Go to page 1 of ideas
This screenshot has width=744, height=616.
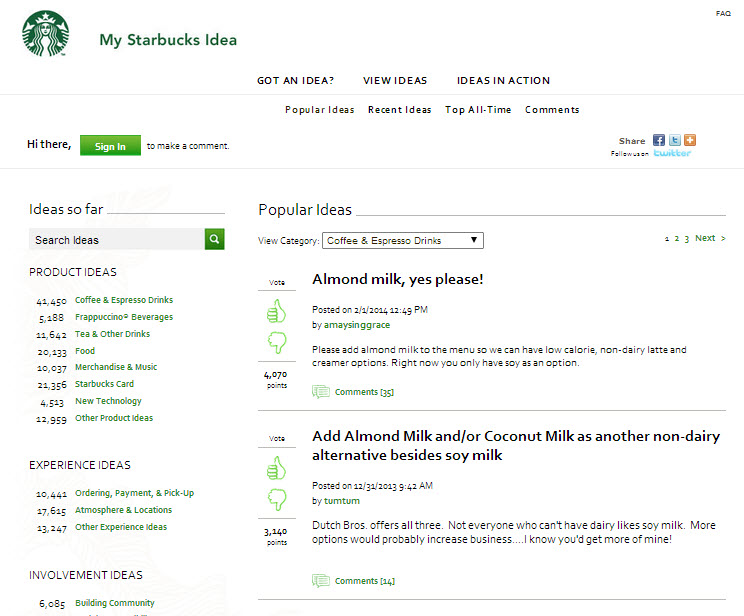point(667,239)
